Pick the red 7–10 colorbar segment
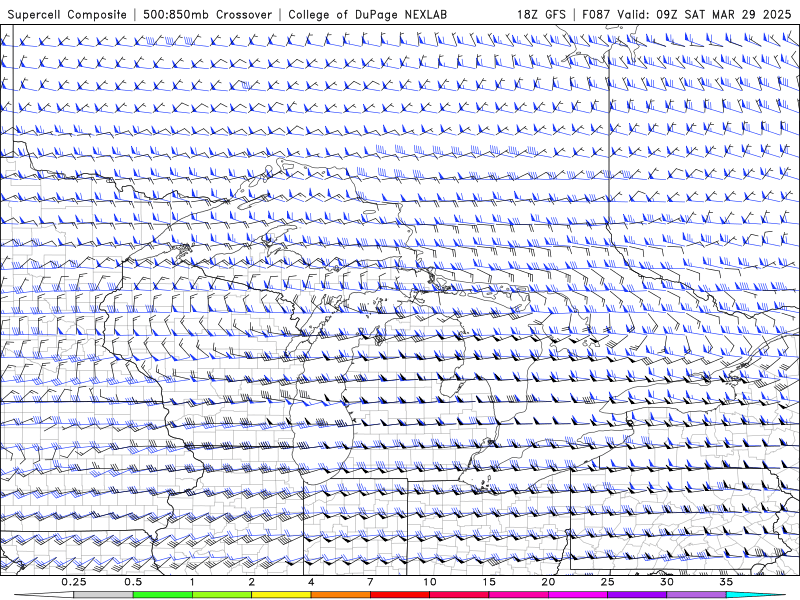Image resolution: width=800 pixels, height=600 pixels. 399,595
